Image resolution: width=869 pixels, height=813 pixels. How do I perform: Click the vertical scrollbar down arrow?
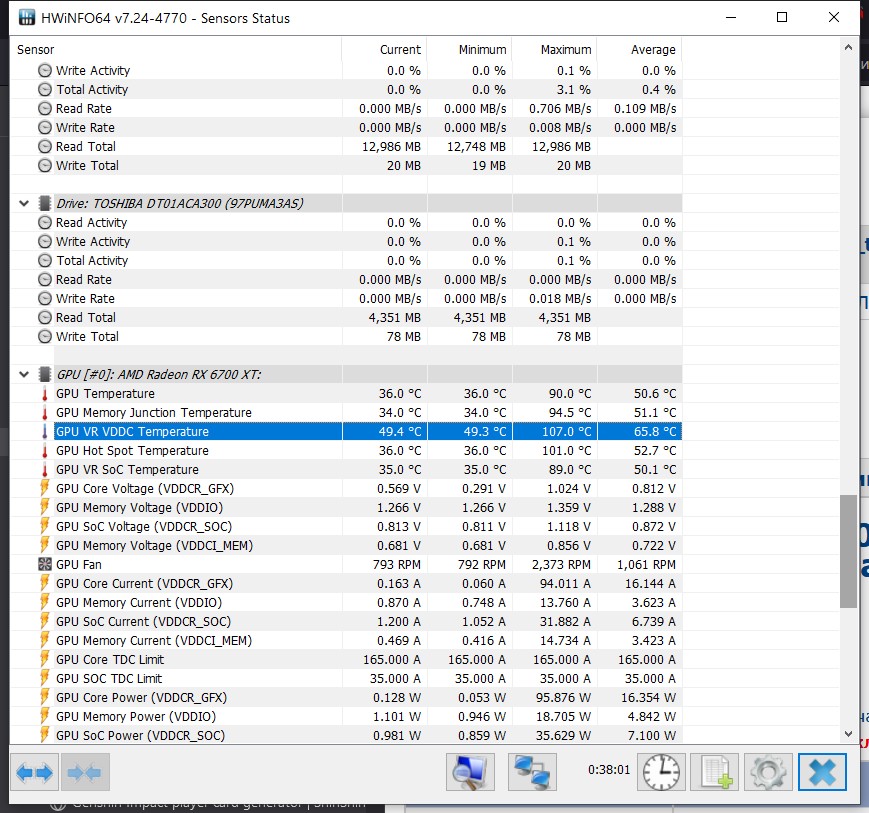[848, 734]
